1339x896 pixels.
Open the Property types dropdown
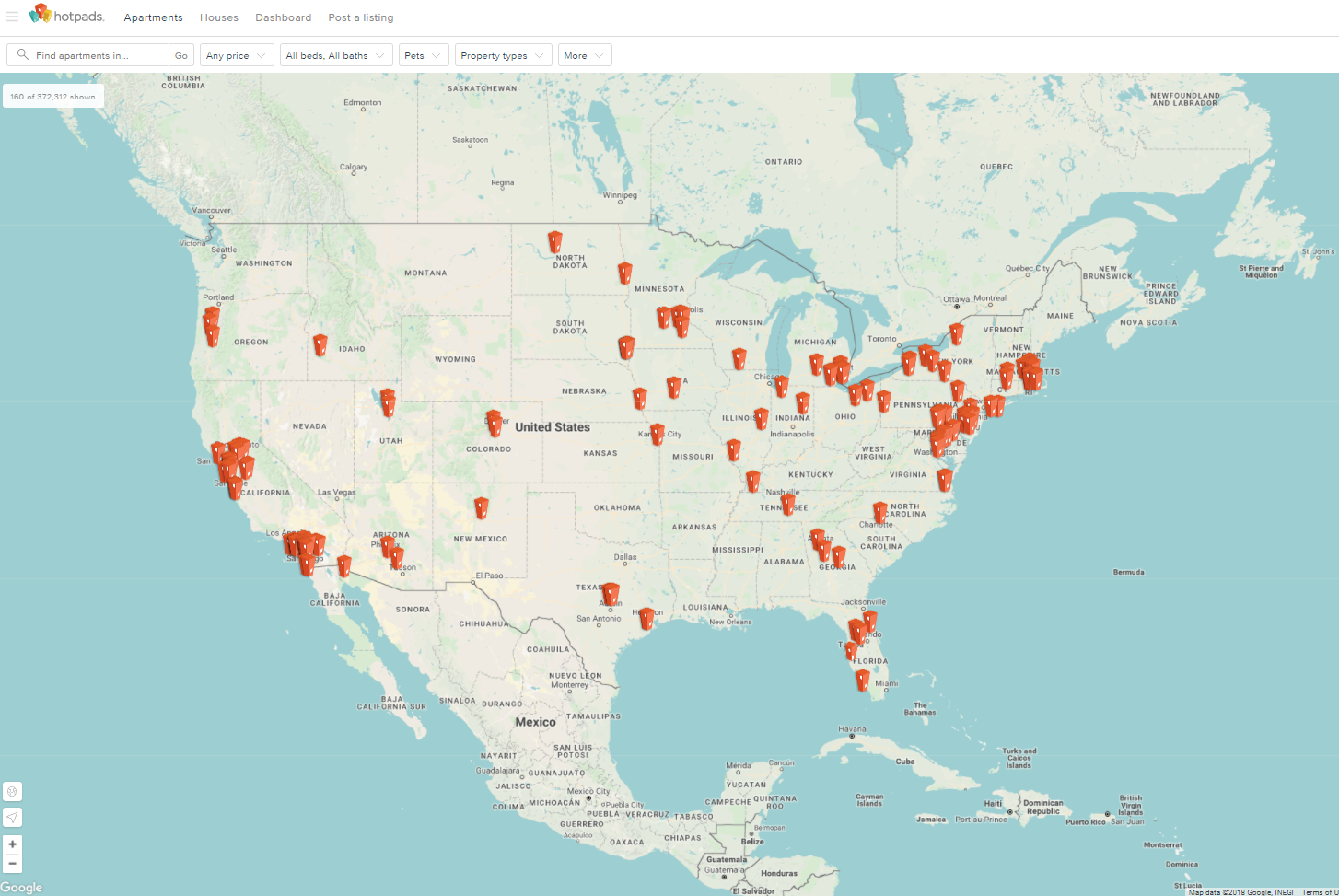[x=503, y=55]
